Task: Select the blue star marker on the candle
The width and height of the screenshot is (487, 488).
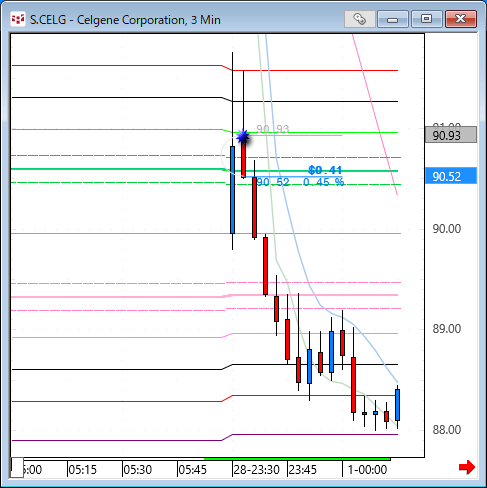Action: (243, 136)
